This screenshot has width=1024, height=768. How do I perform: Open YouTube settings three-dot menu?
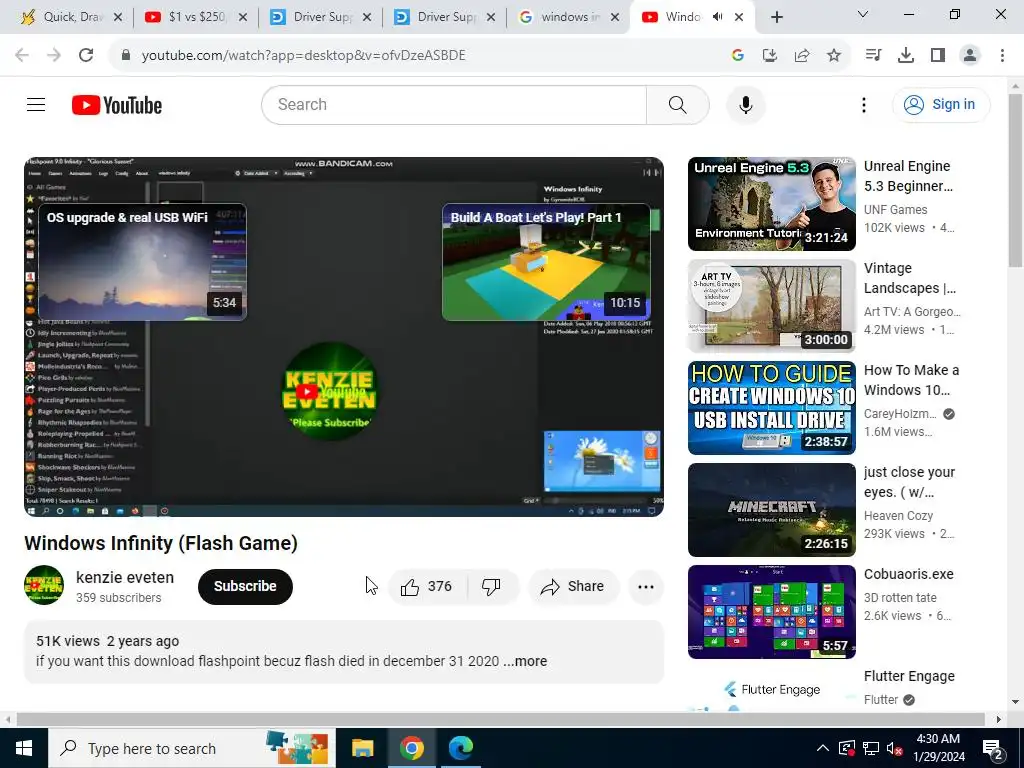coord(863,104)
